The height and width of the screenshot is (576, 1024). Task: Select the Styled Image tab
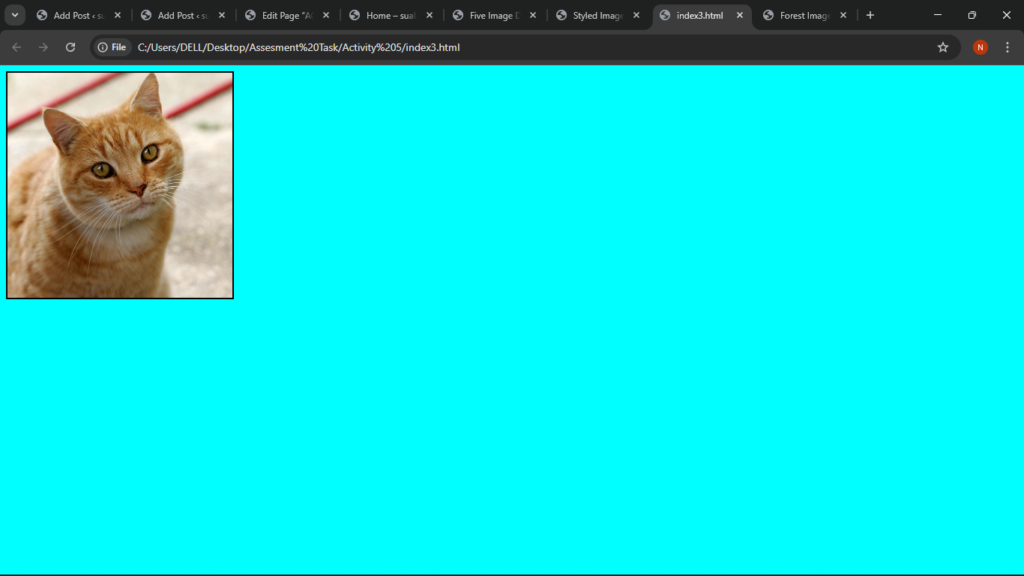click(x=597, y=15)
